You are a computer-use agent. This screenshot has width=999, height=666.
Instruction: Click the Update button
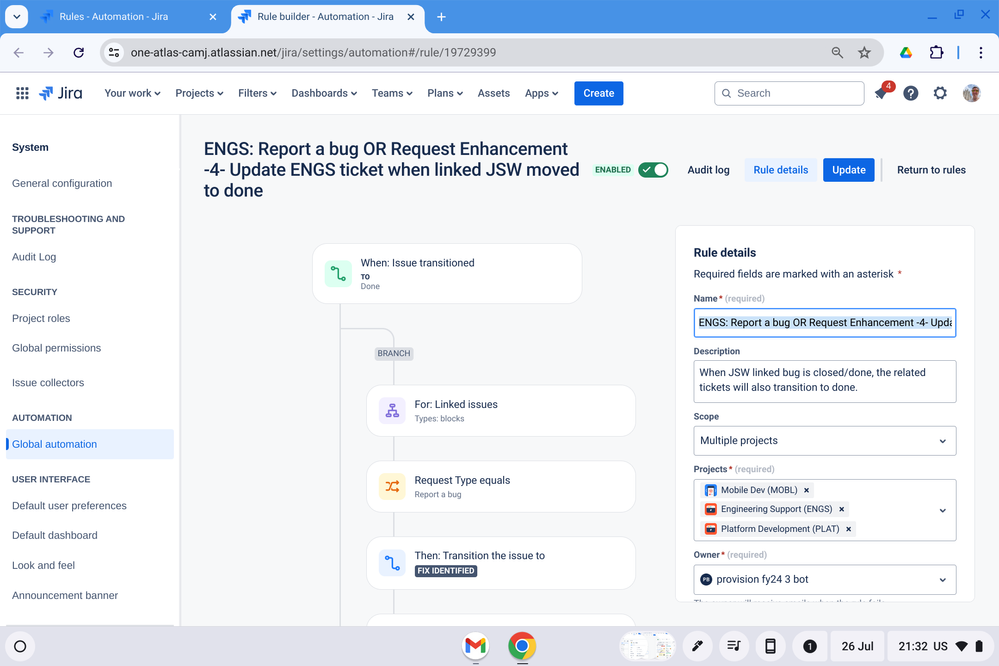(x=849, y=170)
